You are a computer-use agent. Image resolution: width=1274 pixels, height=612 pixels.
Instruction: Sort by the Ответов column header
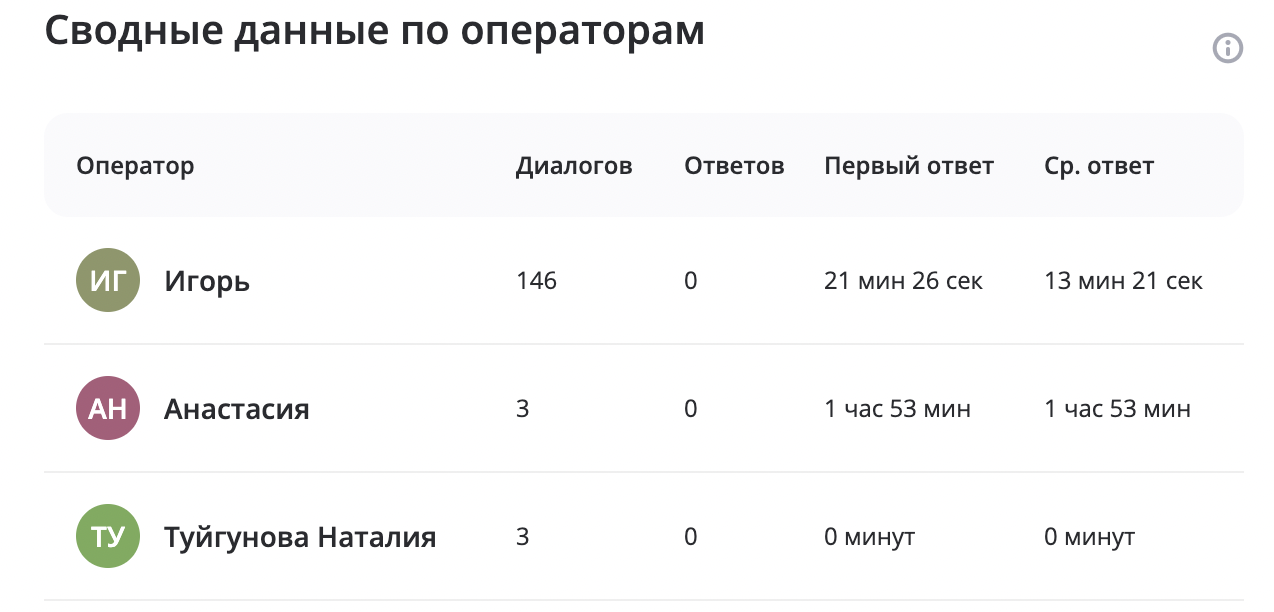[x=734, y=166]
